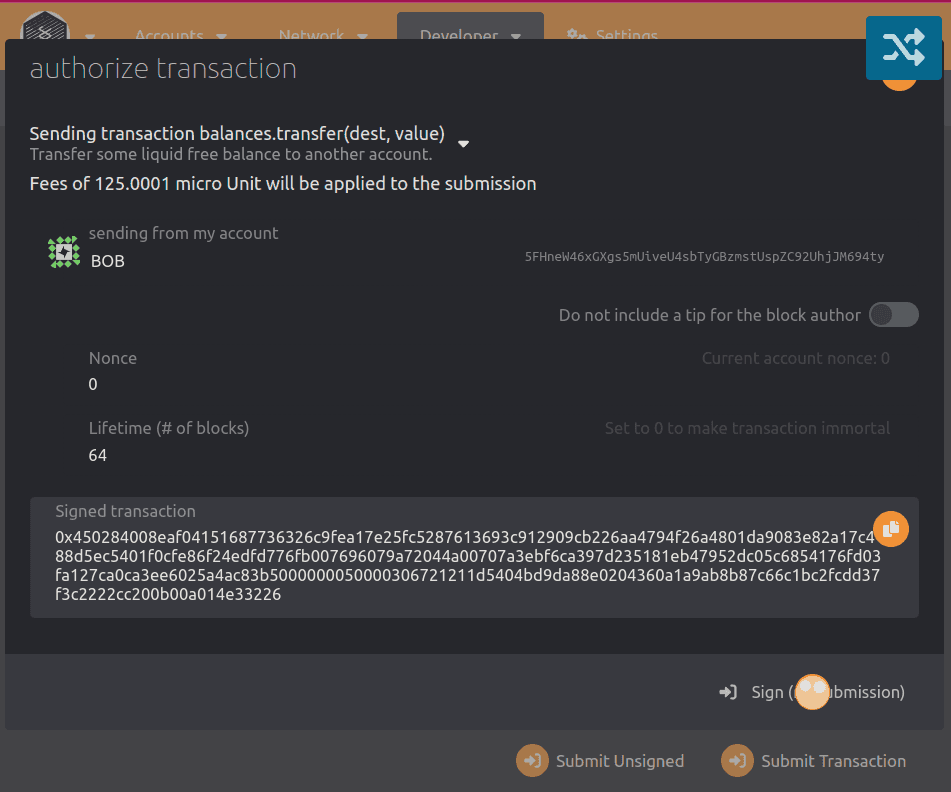
Task: Select the Nonce value field
Action: (93, 384)
